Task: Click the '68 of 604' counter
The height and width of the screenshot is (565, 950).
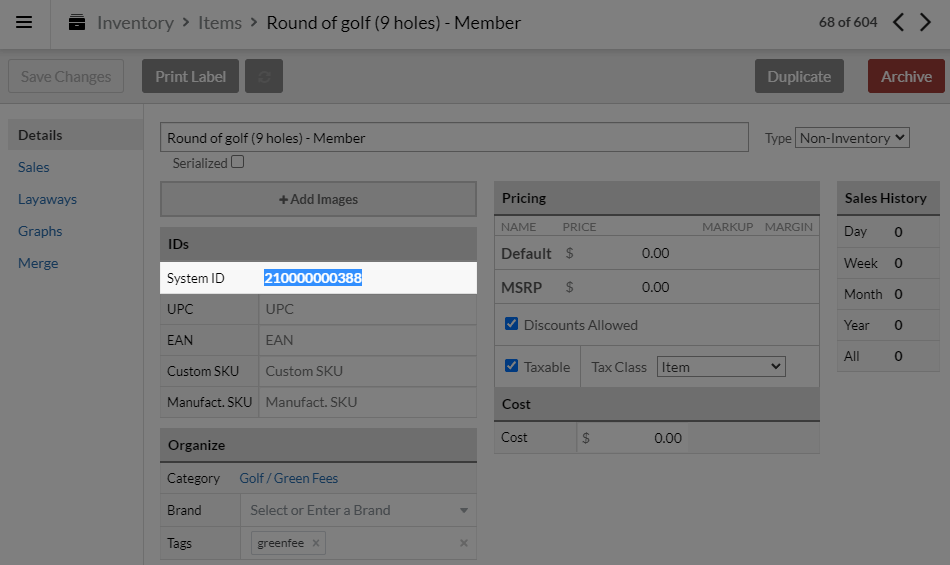Action: [x=848, y=22]
